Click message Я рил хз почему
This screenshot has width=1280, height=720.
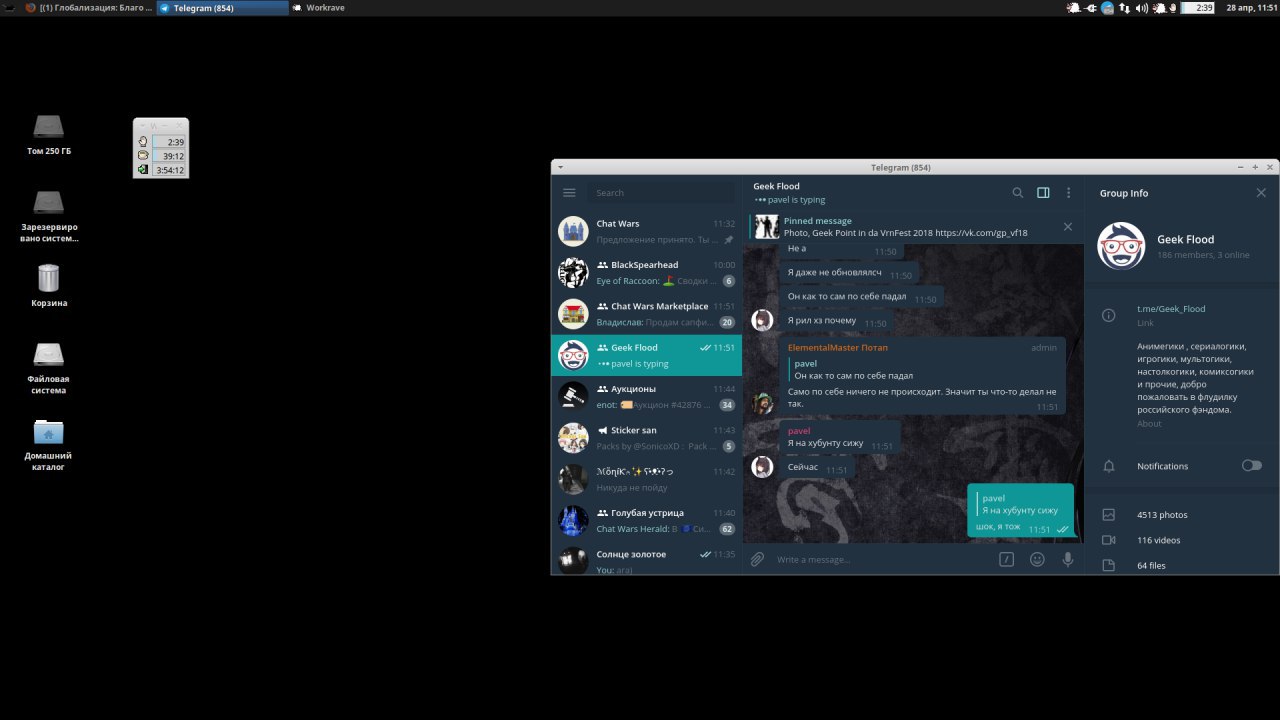836,321
